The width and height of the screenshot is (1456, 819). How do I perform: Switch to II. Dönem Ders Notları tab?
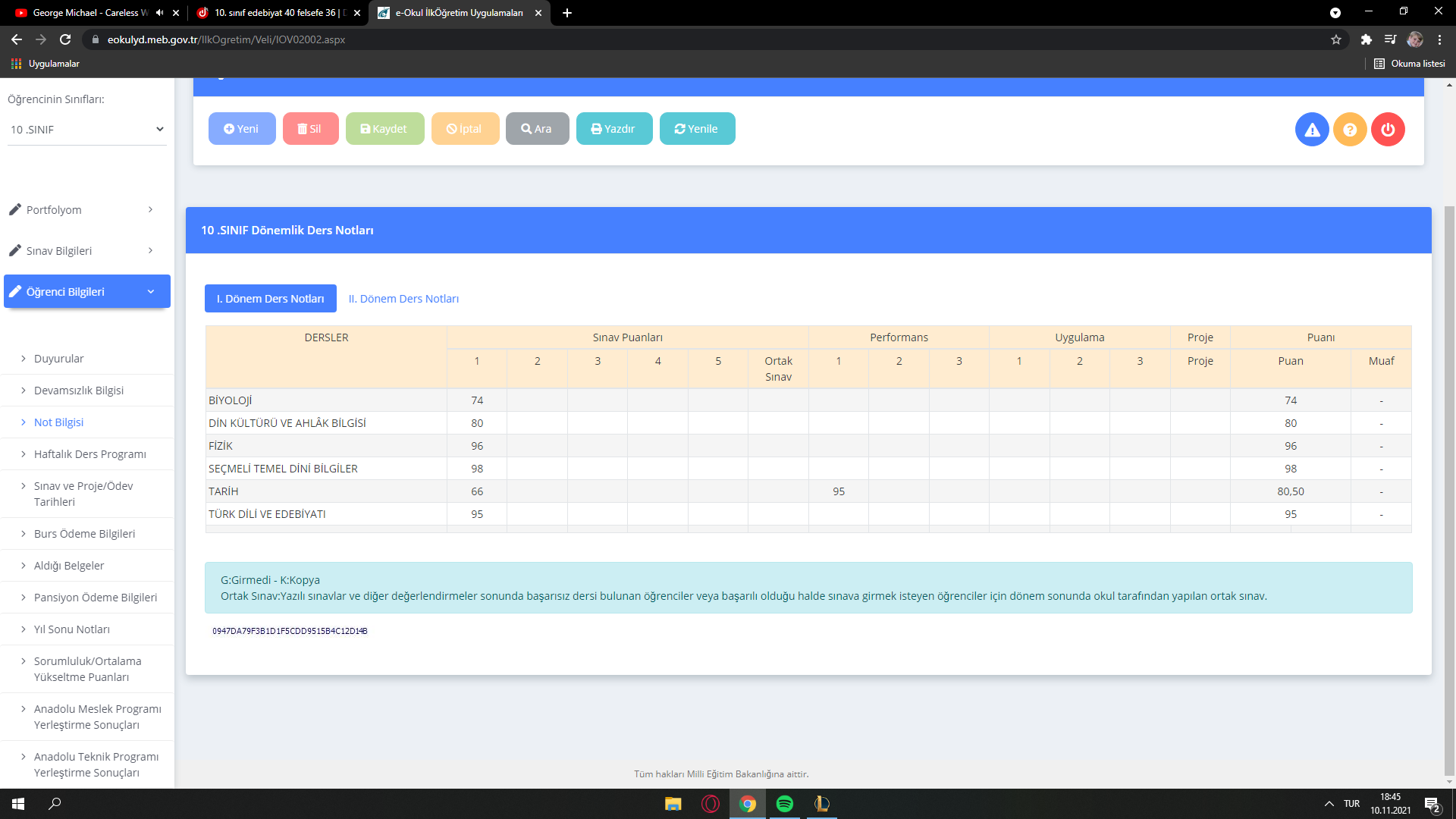click(403, 299)
